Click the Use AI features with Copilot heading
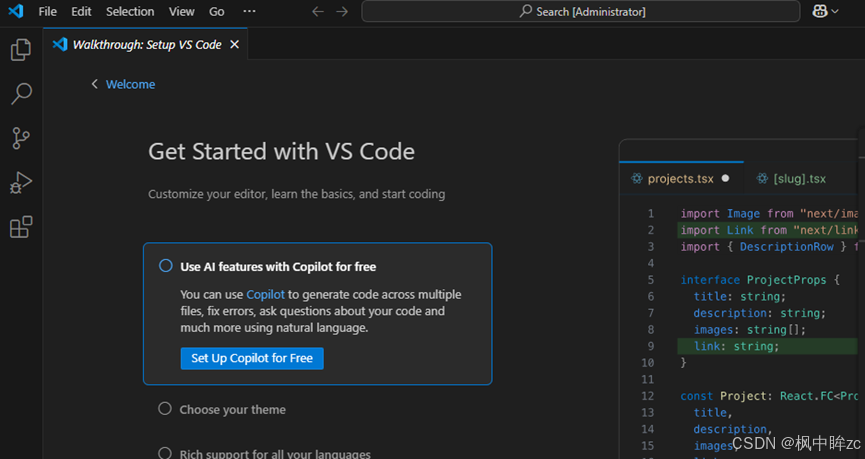Image resolution: width=865 pixels, height=459 pixels. click(x=278, y=267)
